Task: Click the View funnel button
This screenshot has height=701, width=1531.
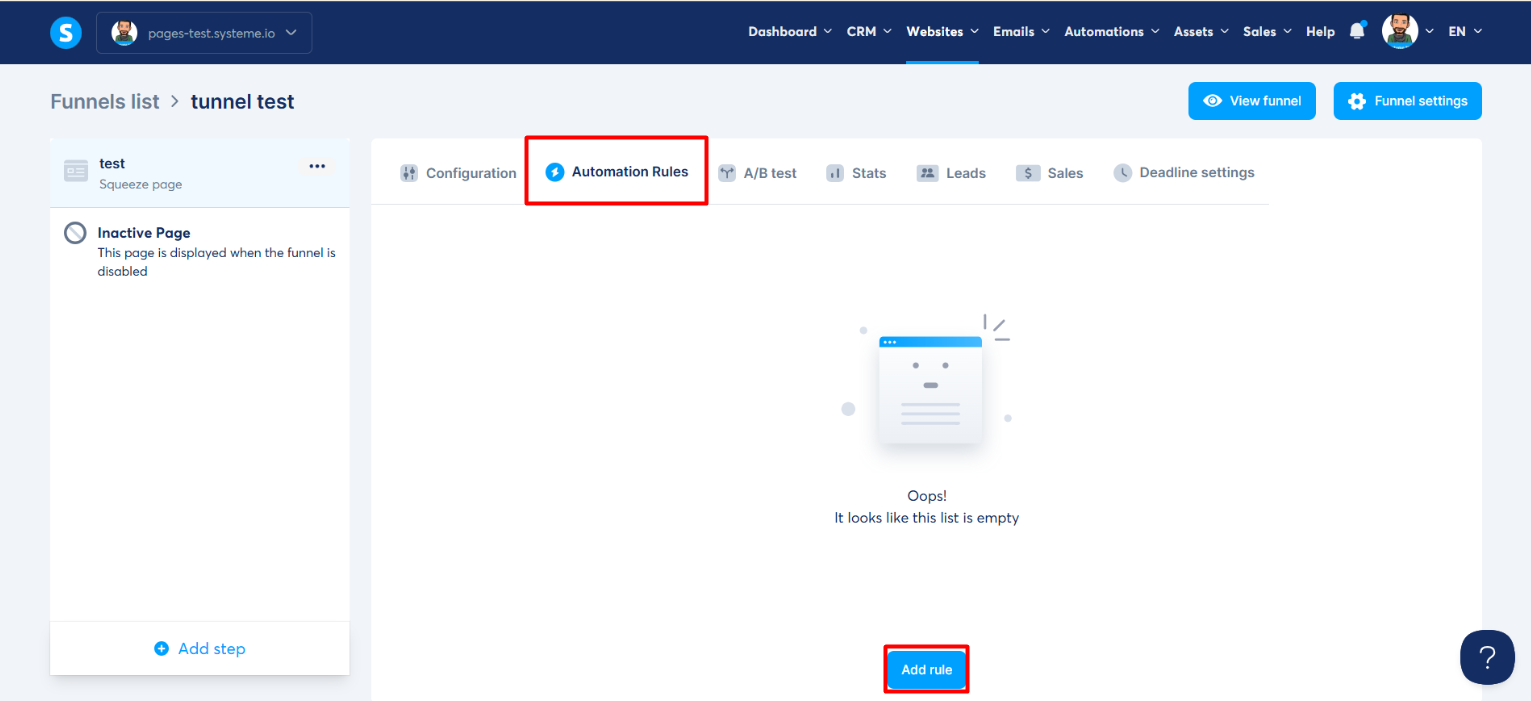Action: [x=1252, y=101]
